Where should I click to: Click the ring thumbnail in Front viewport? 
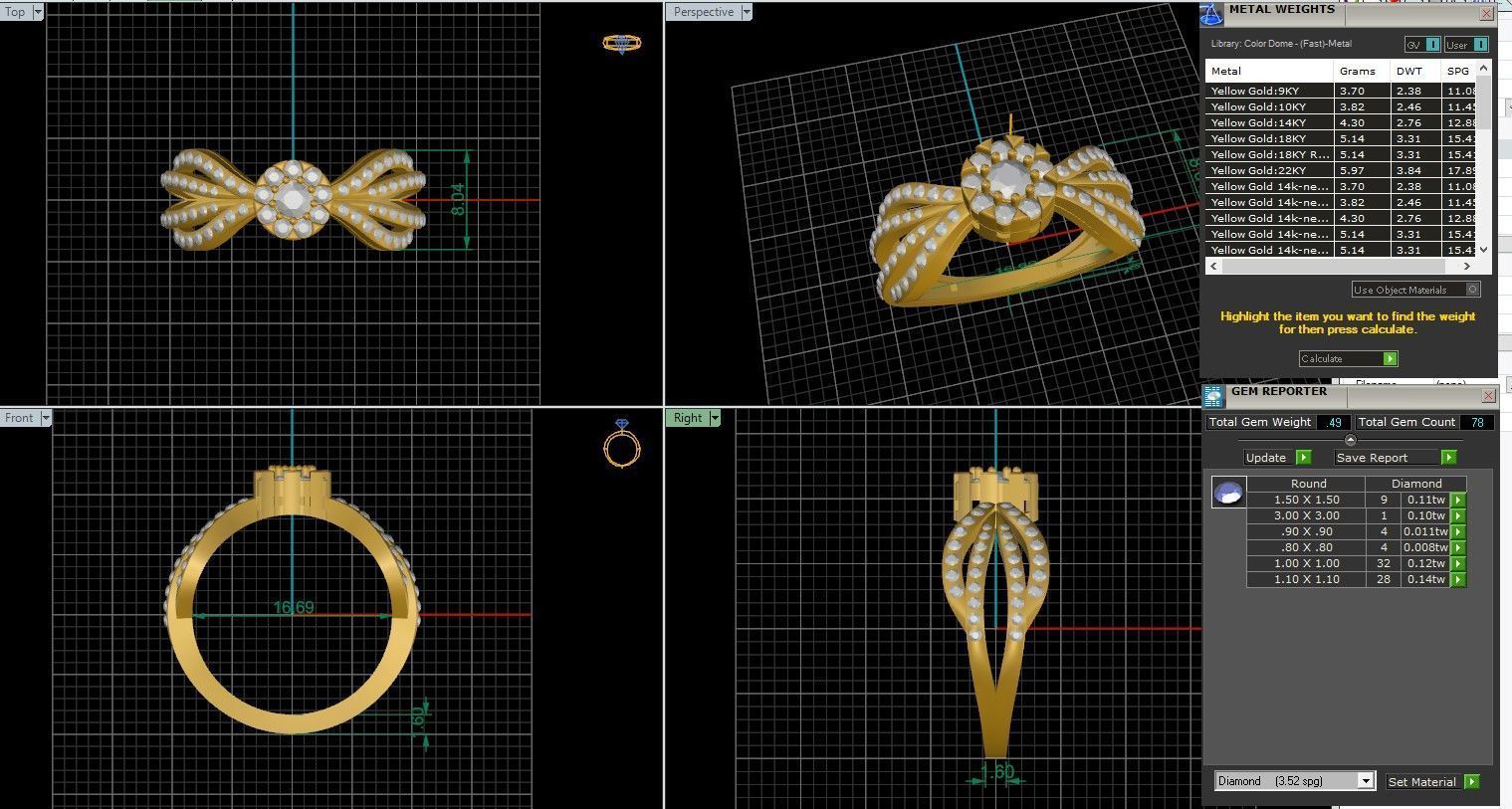622,443
